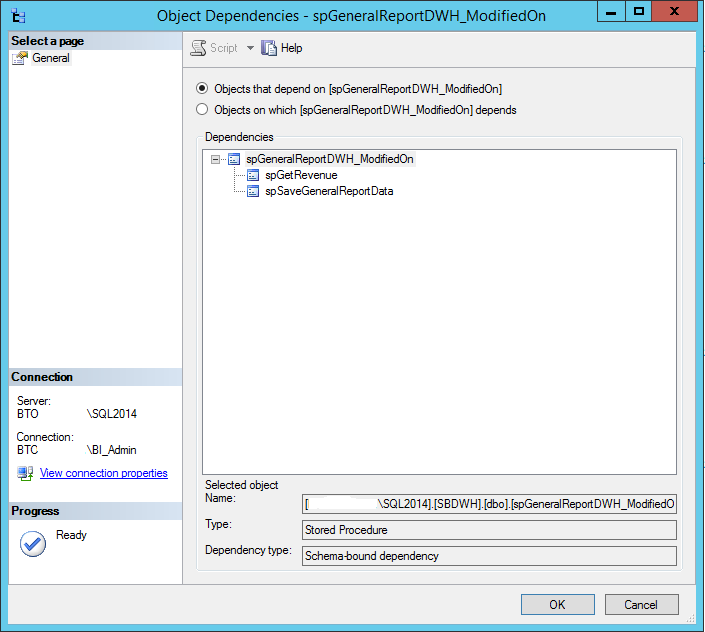Click the resize grip at dialog corner

coord(691,619)
